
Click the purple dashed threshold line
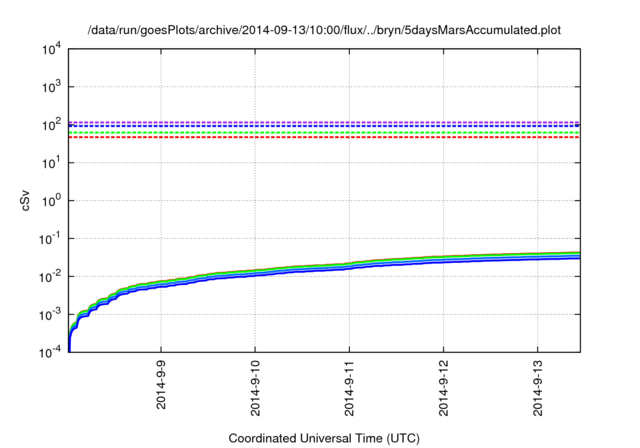pyautogui.click(x=324, y=122)
